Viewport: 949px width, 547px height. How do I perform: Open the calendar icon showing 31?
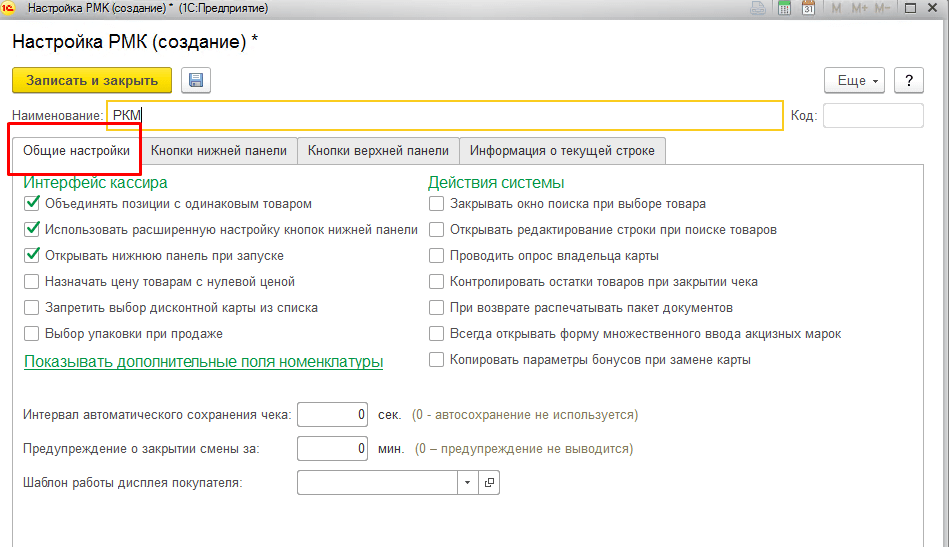(x=809, y=9)
